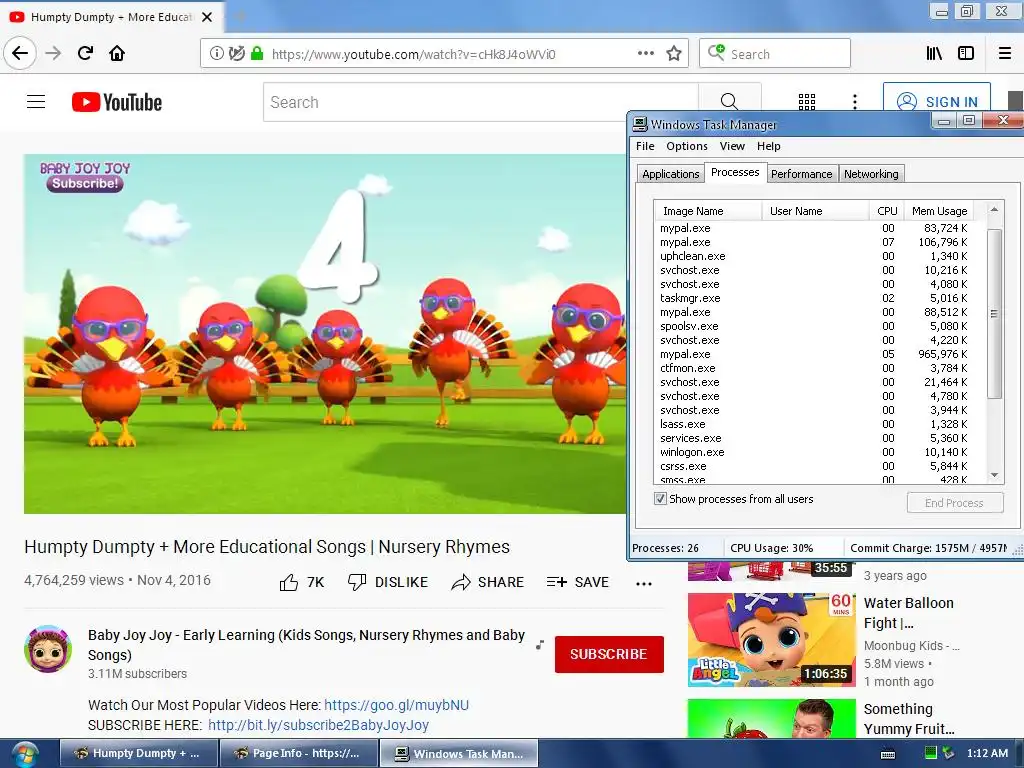Click the browser forward arrow

tap(54, 53)
